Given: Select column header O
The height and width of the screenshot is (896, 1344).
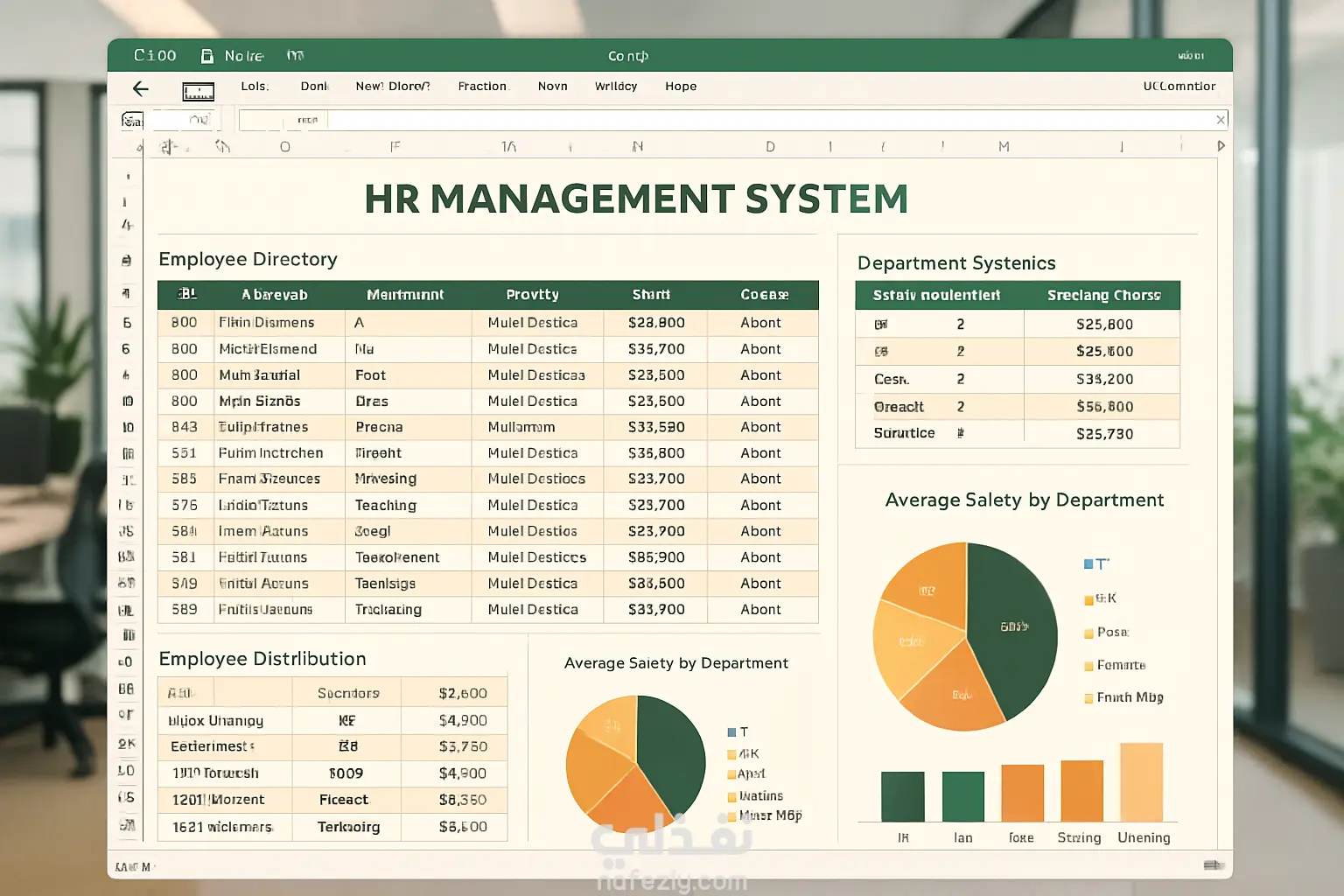Looking at the screenshot, I should click(x=284, y=147).
